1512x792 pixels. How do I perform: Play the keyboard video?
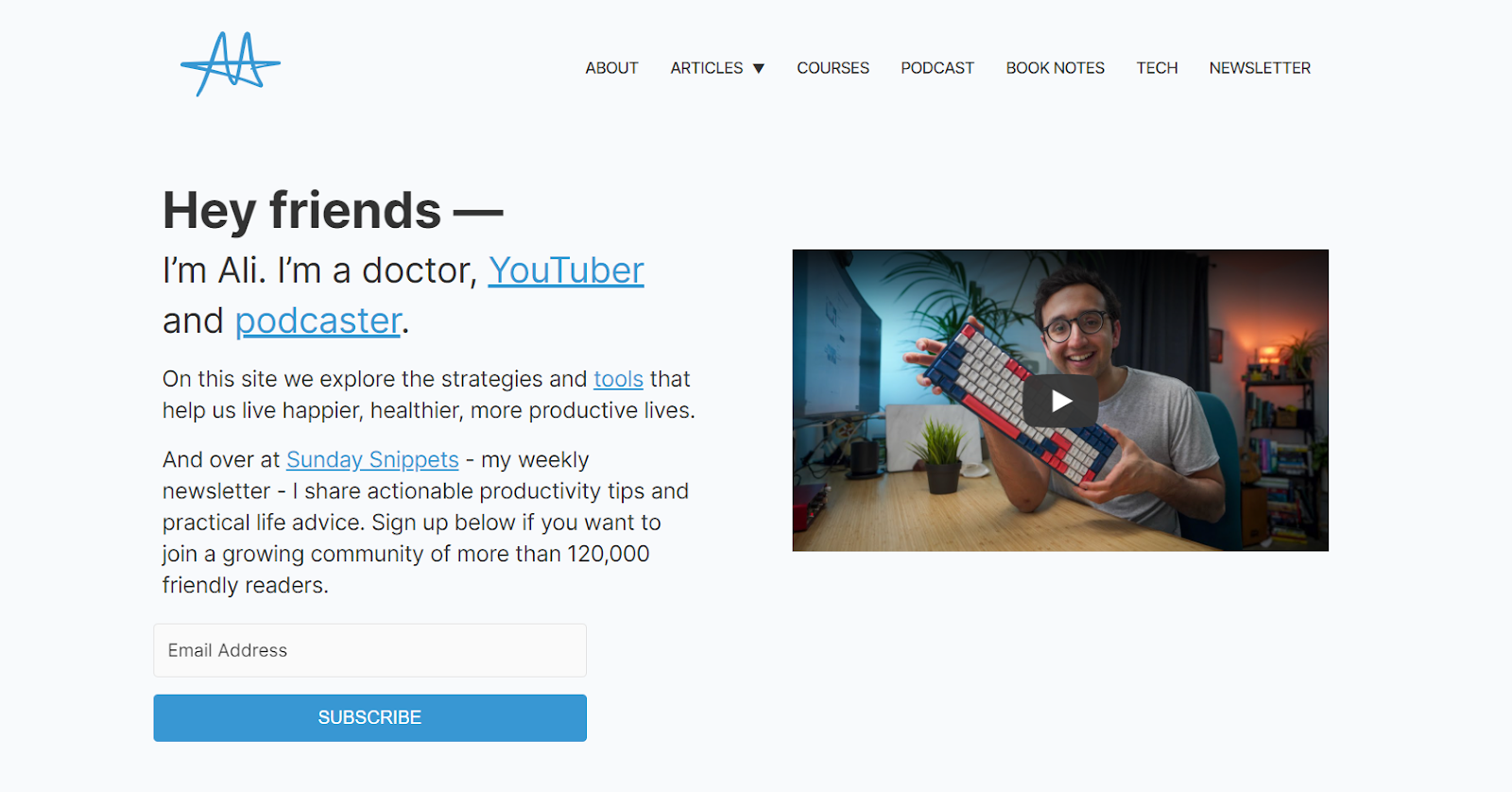pos(1060,401)
